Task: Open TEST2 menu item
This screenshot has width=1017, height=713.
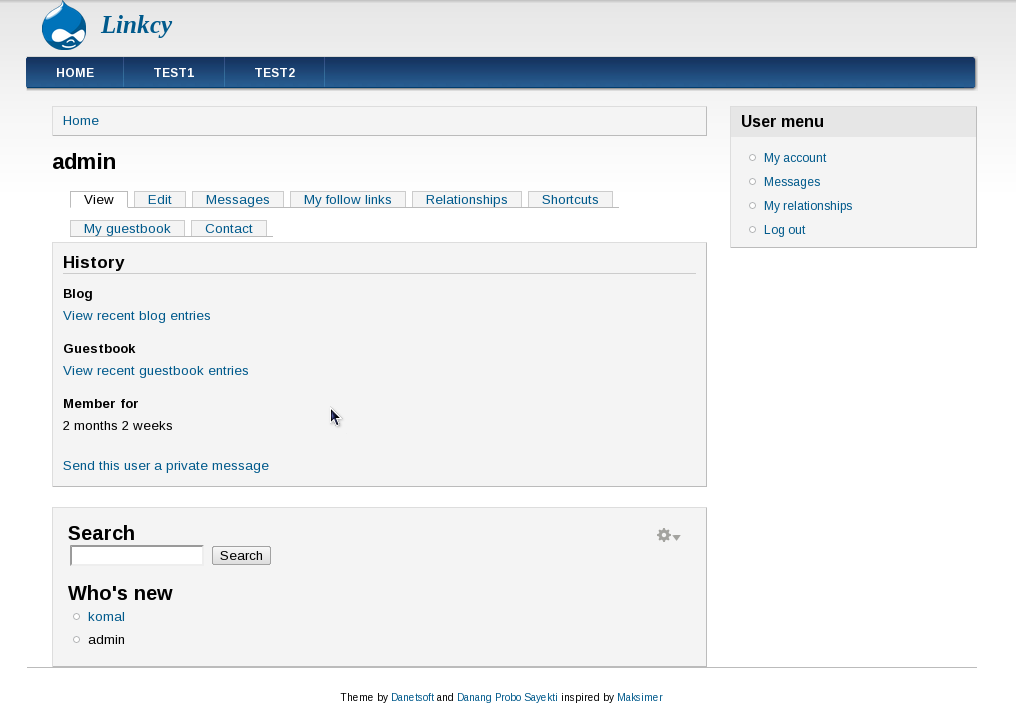Action: click(275, 73)
